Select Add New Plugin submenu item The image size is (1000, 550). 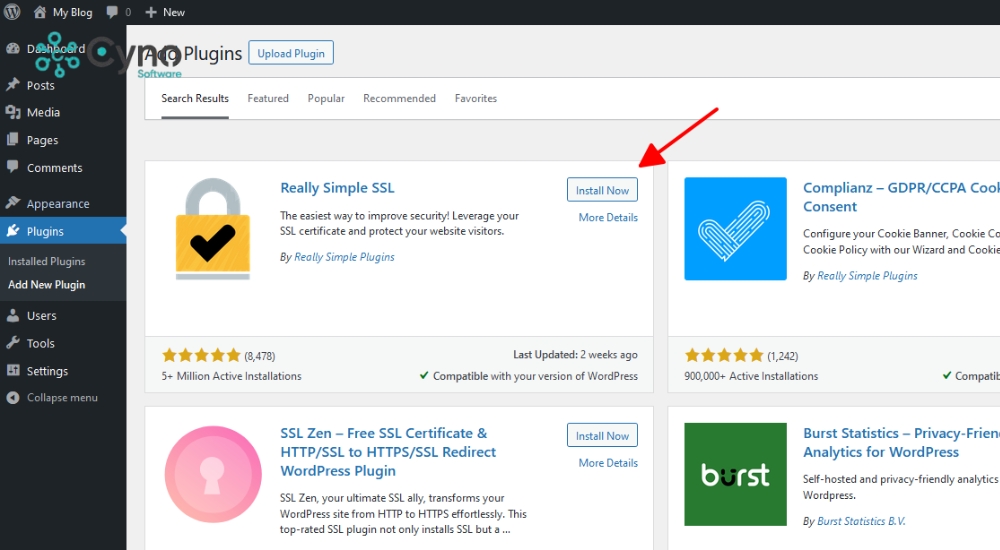click(x=47, y=285)
